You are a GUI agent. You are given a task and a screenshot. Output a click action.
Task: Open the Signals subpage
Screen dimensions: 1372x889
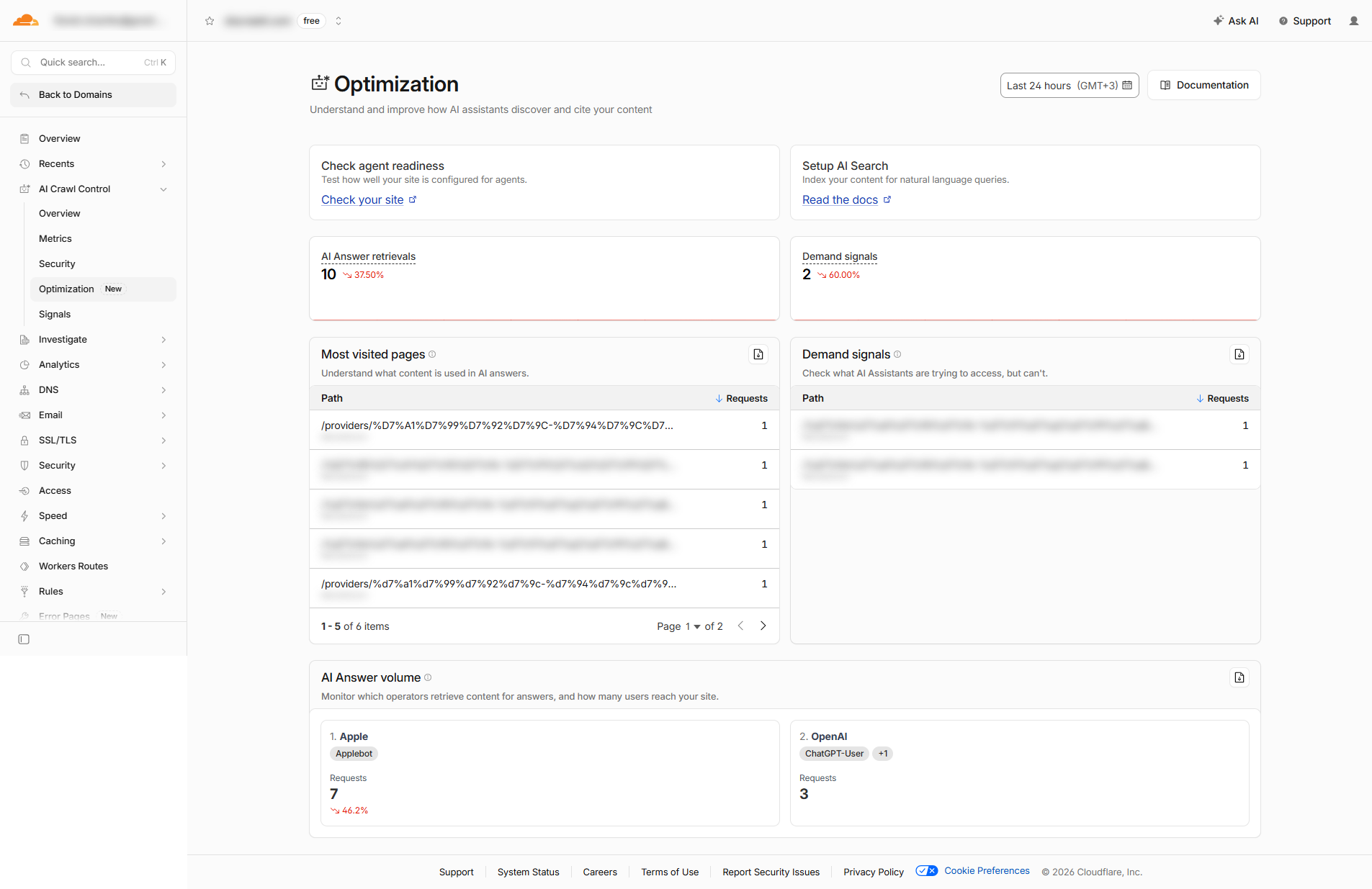pyautogui.click(x=55, y=315)
